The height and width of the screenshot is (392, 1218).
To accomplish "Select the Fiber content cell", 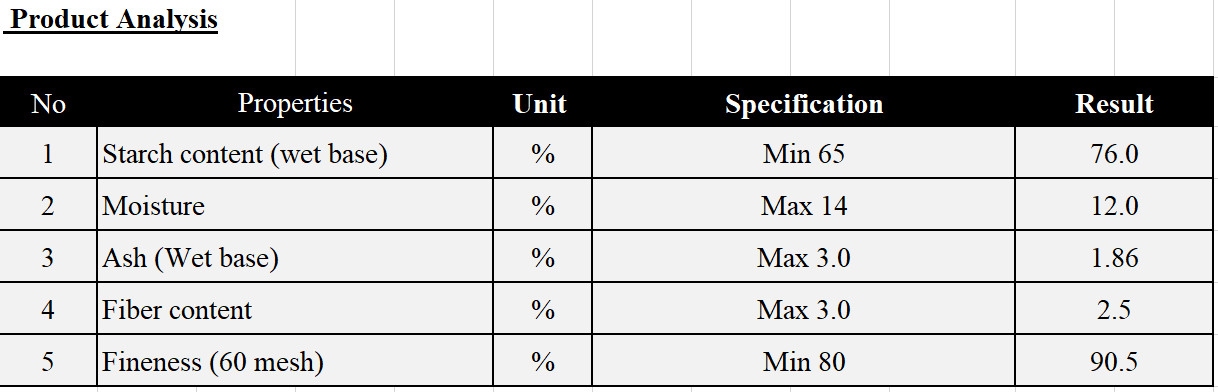I will point(295,310).
